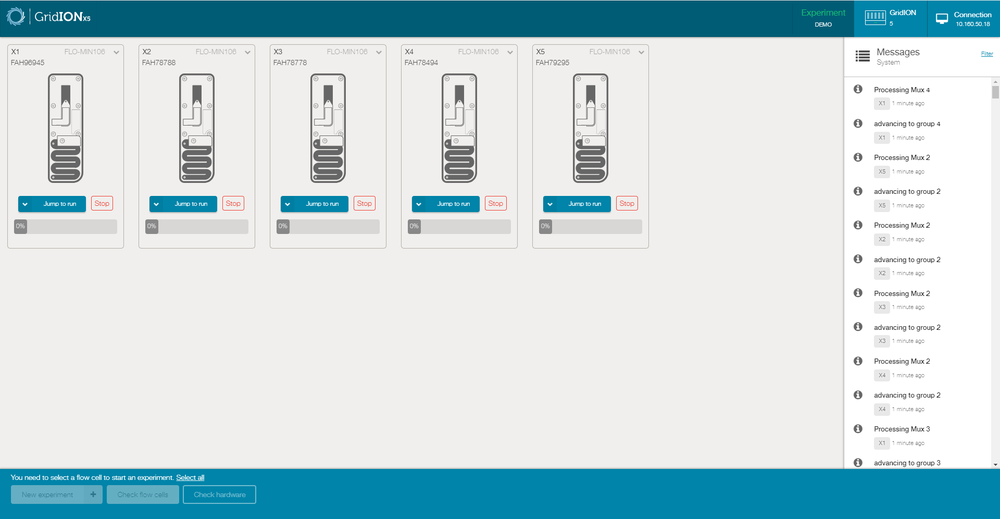Click the flow cell ID FAH96945
The width and height of the screenshot is (1000, 519).
(x=27, y=62)
